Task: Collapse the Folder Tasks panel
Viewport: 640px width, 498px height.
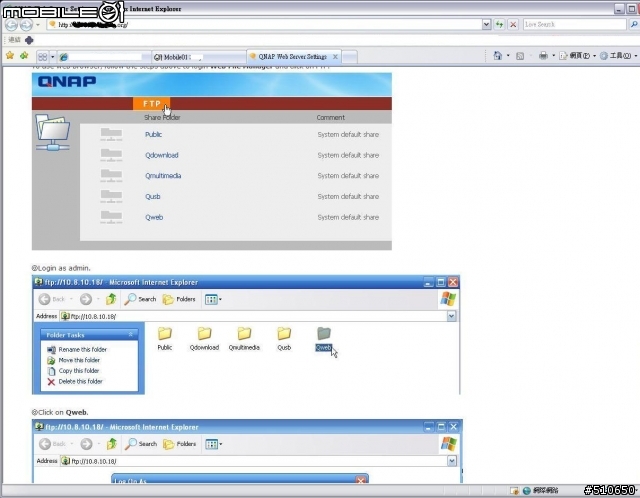Action: (131, 334)
